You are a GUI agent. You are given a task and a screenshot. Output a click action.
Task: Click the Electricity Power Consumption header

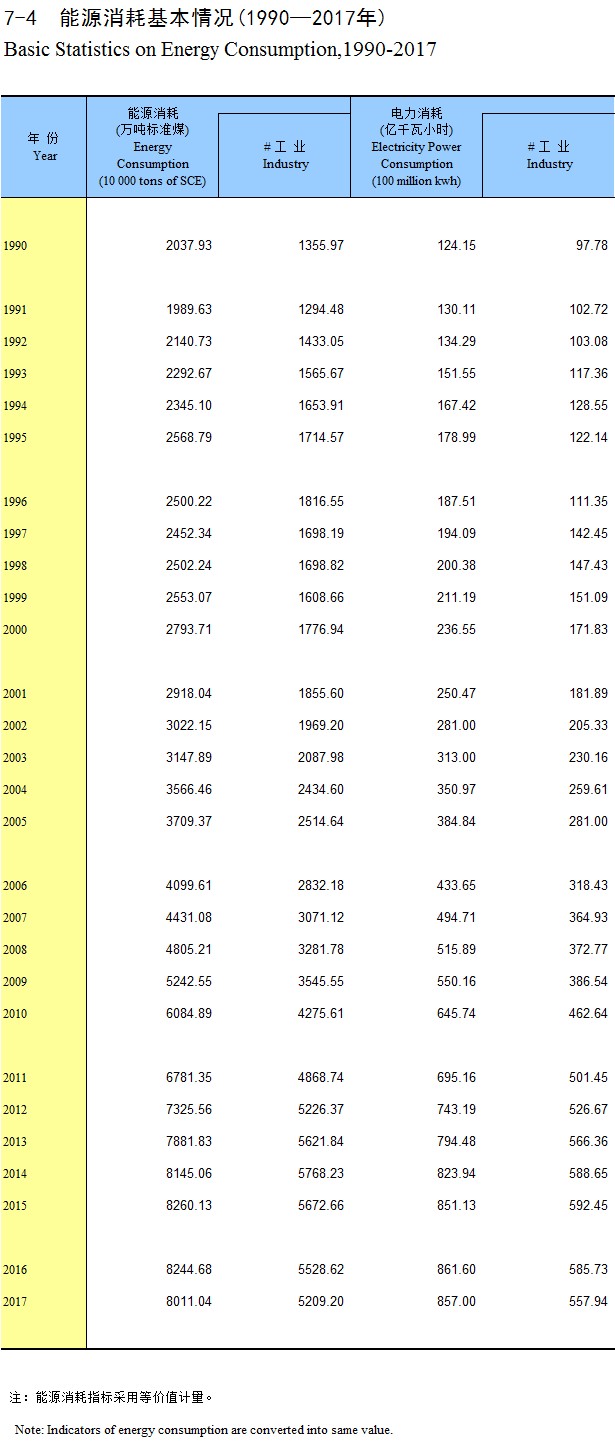pos(416,147)
